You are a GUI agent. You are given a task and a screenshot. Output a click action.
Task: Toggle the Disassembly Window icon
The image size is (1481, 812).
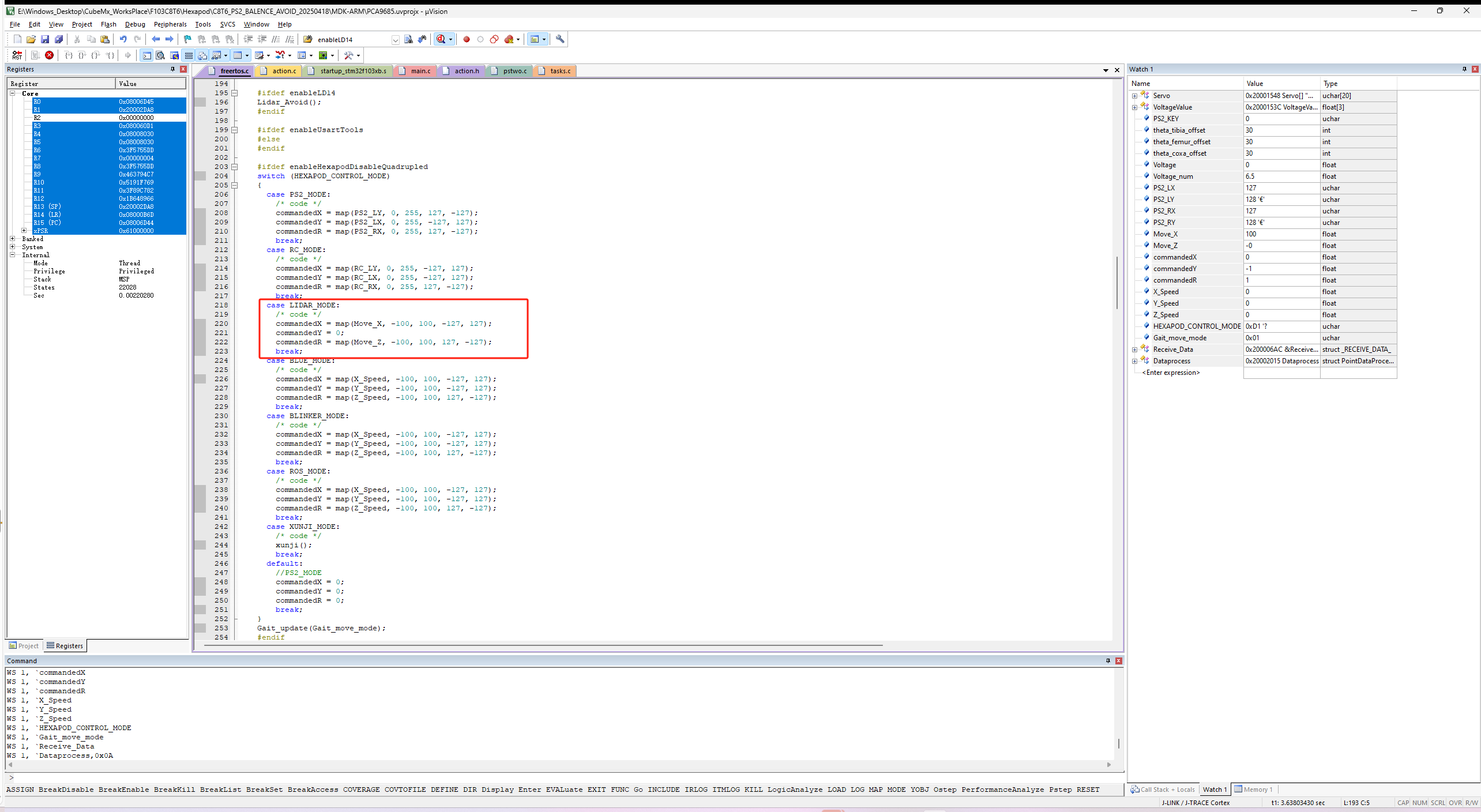(160, 55)
